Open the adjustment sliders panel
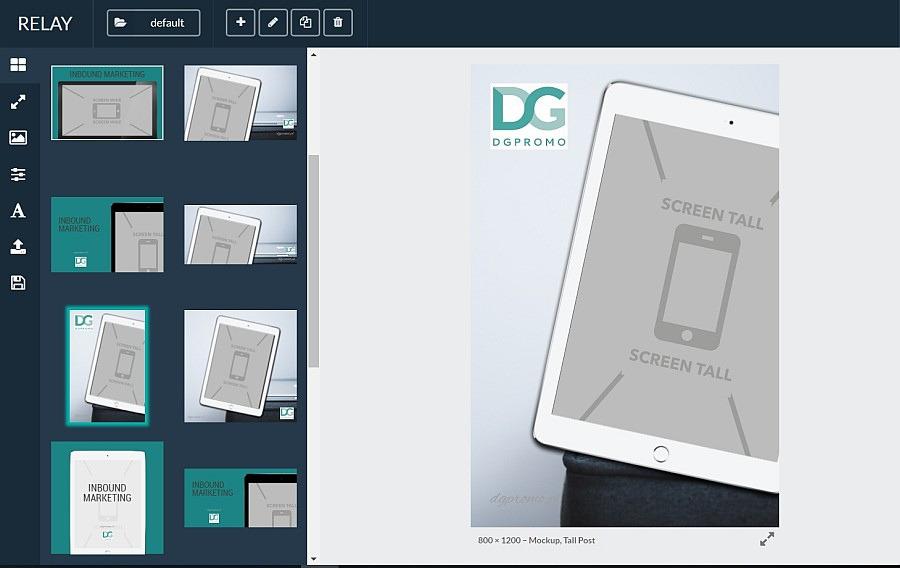This screenshot has width=900, height=568. 18,174
